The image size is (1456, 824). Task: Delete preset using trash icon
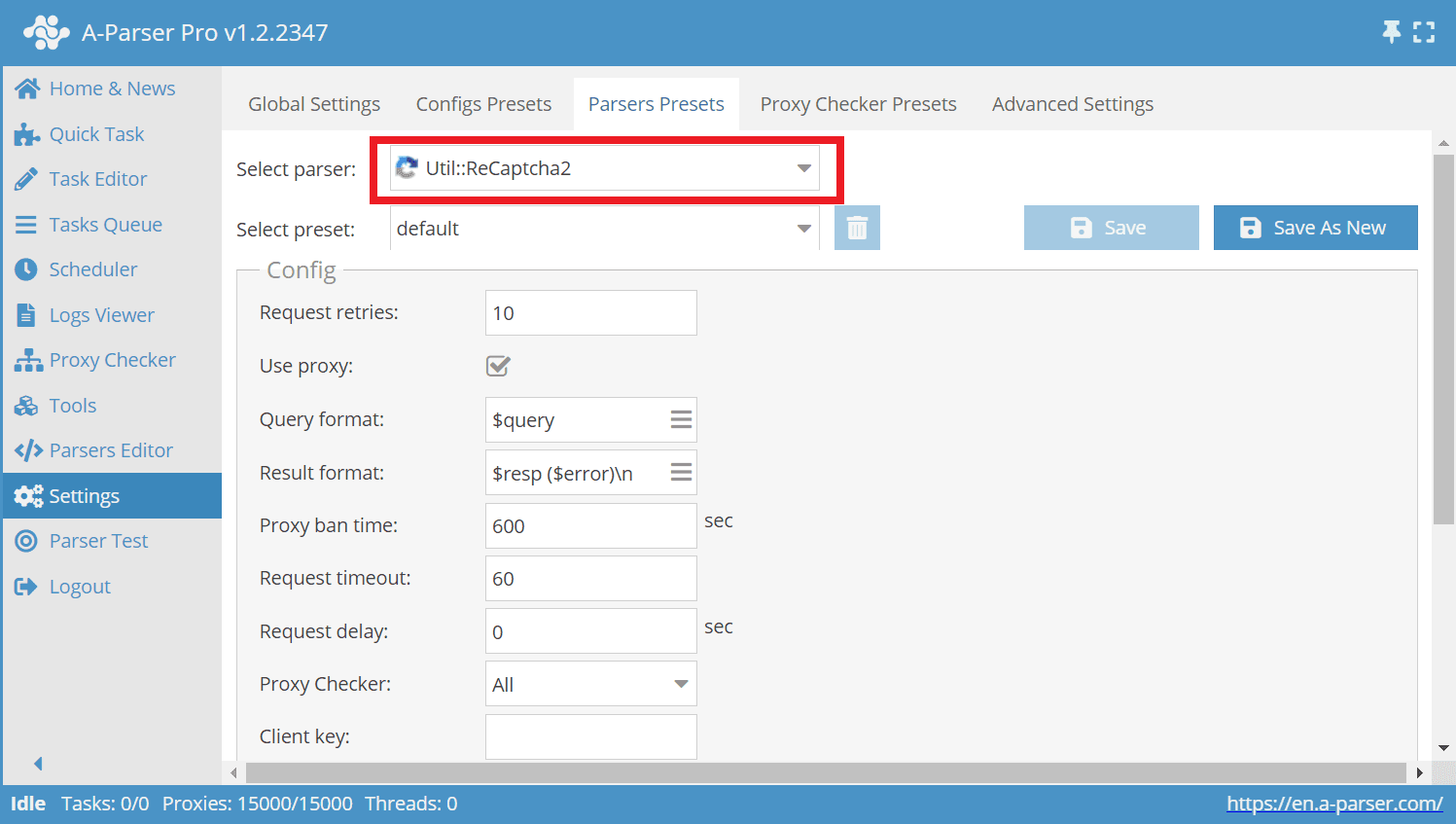coord(857,228)
